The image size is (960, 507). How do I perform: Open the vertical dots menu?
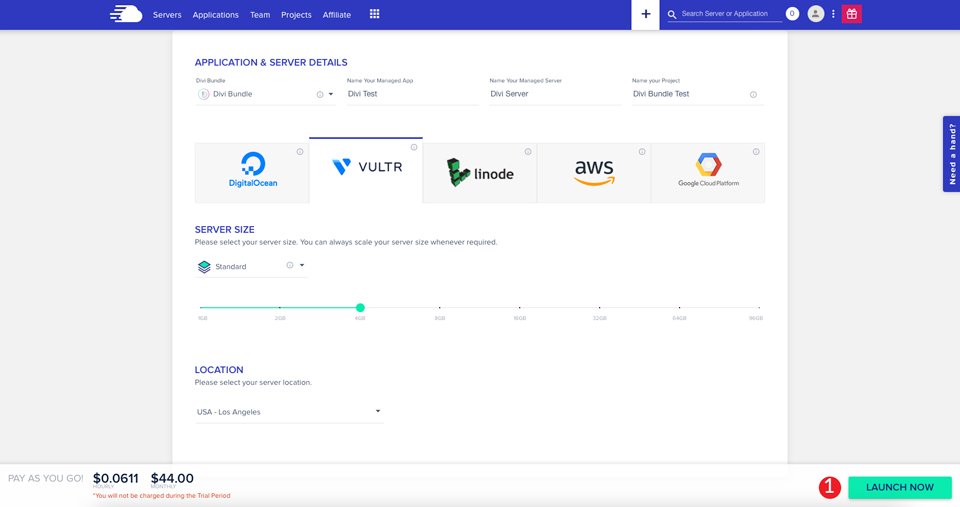click(833, 13)
